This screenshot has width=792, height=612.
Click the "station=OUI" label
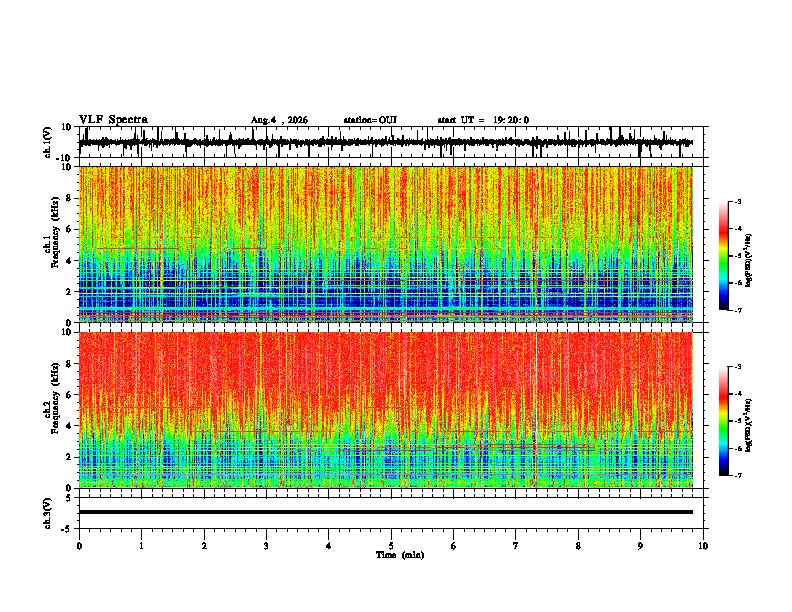(370, 120)
